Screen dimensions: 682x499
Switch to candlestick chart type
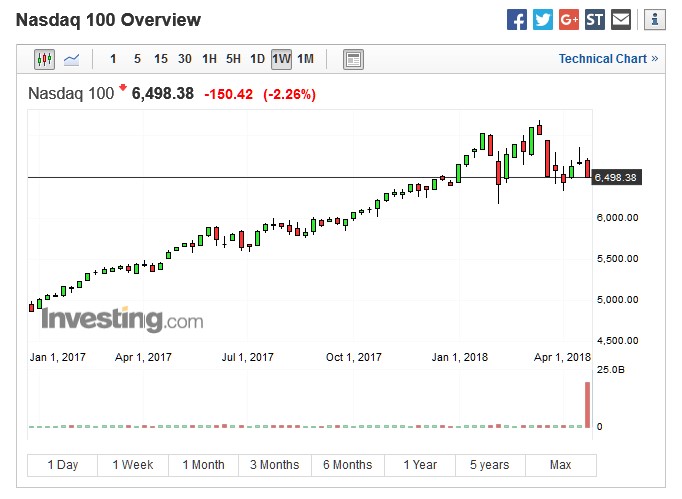click(x=44, y=59)
